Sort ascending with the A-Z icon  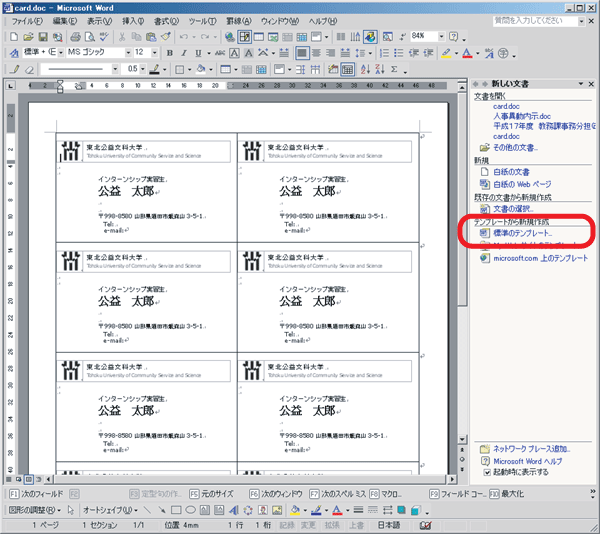[x=365, y=69]
